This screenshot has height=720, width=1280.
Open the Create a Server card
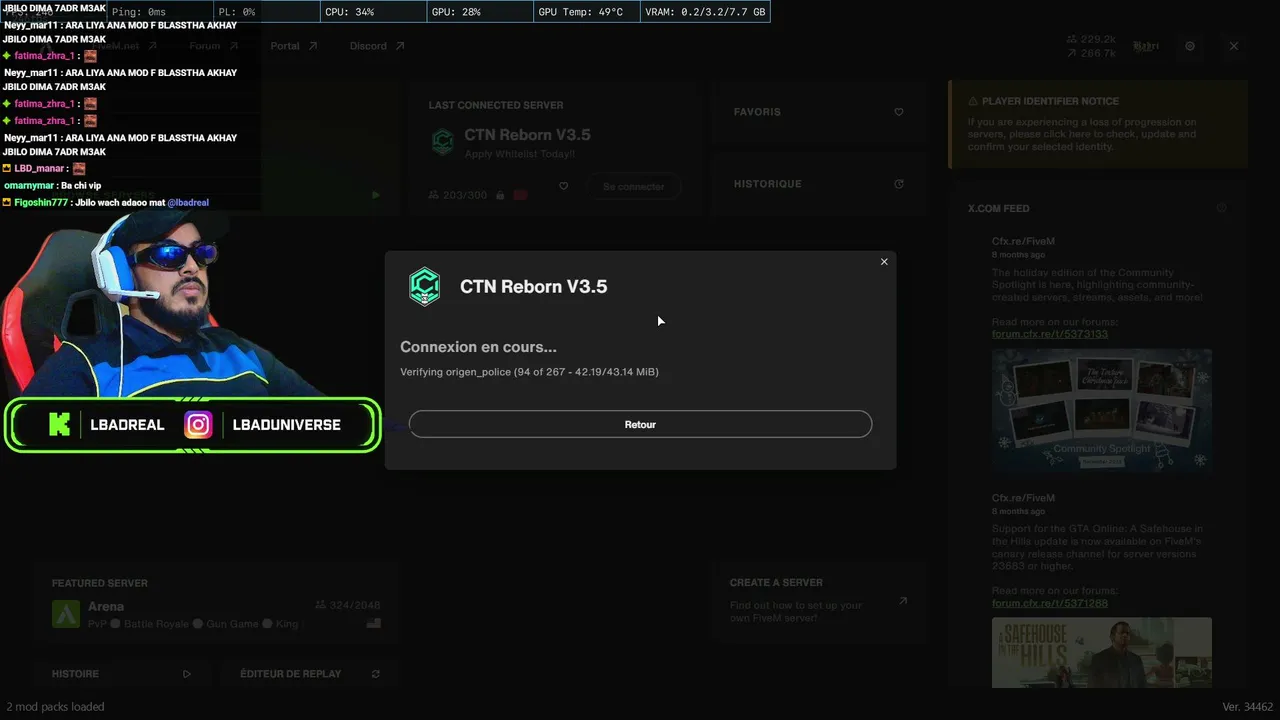pyautogui.click(x=819, y=603)
